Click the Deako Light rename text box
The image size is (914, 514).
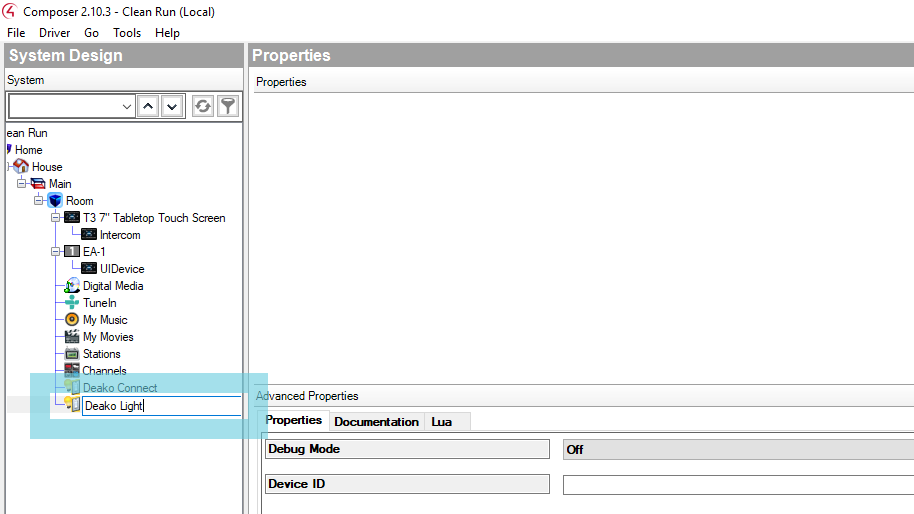(161, 406)
